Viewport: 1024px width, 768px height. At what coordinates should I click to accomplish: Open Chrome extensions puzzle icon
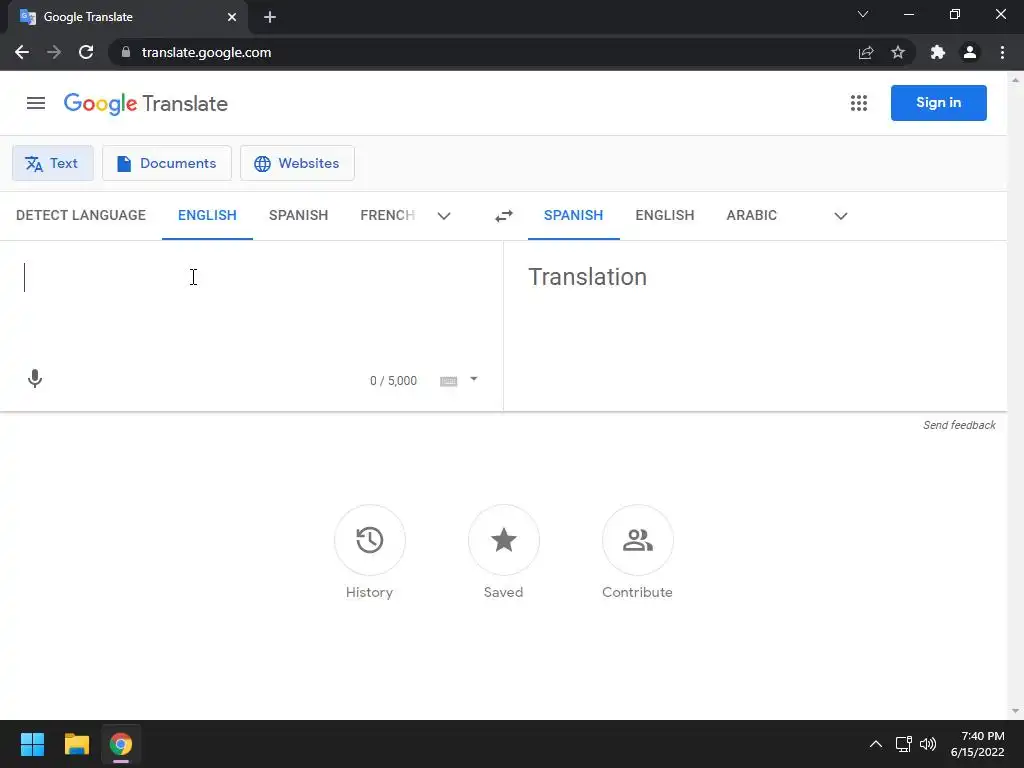[x=938, y=52]
